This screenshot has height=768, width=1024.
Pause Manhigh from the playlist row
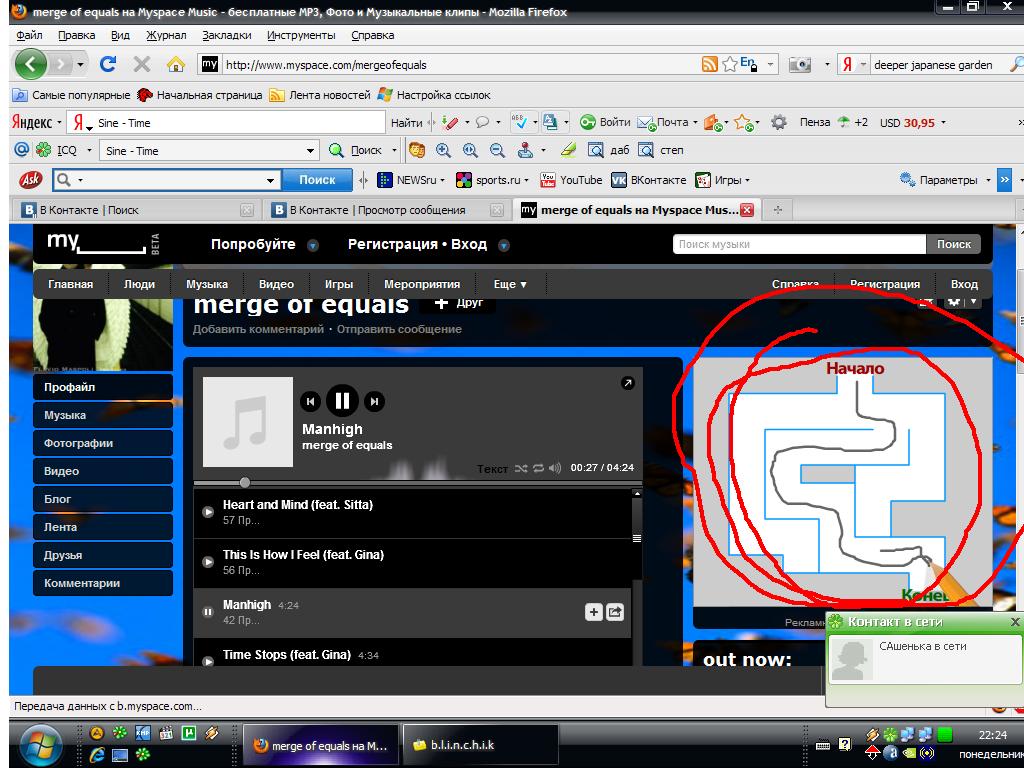(208, 612)
